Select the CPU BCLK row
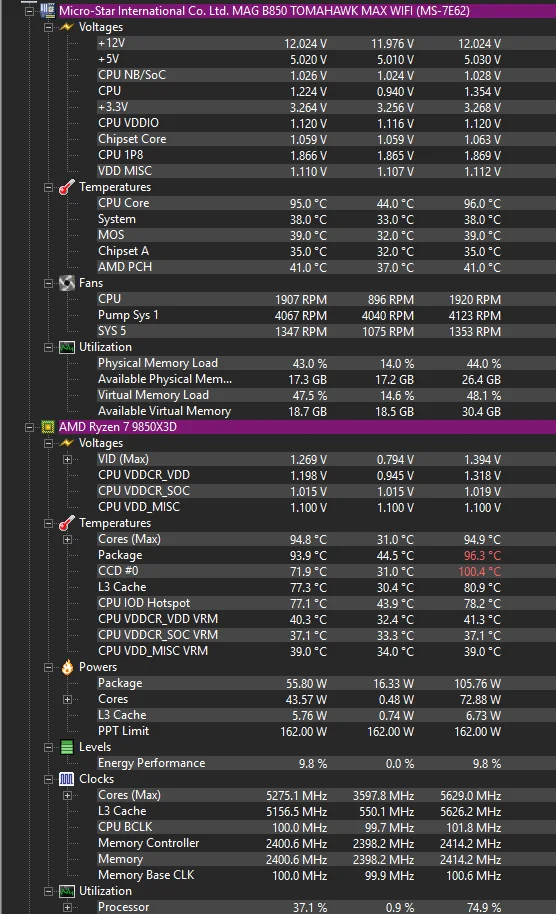 click(326, 827)
